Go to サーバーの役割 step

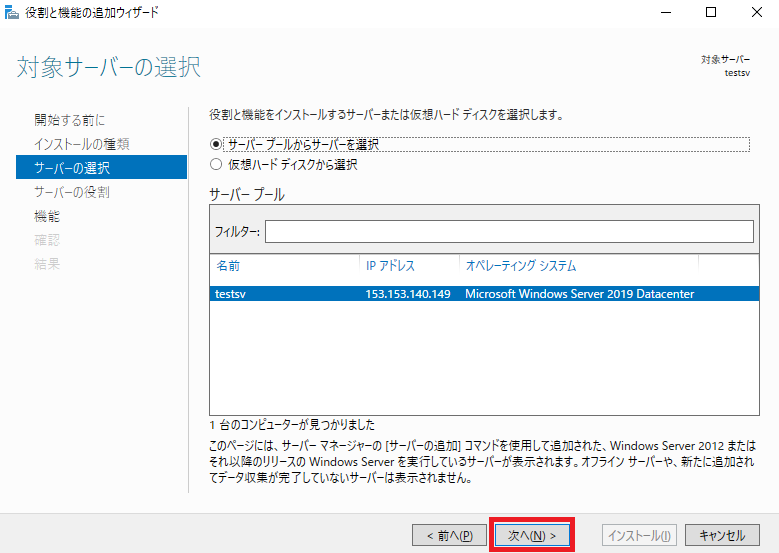tap(72, 192)
